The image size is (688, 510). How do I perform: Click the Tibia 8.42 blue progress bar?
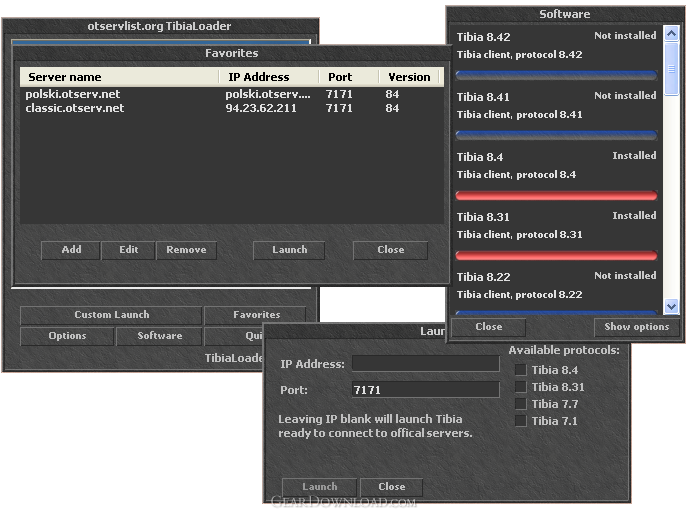(556, 75)
